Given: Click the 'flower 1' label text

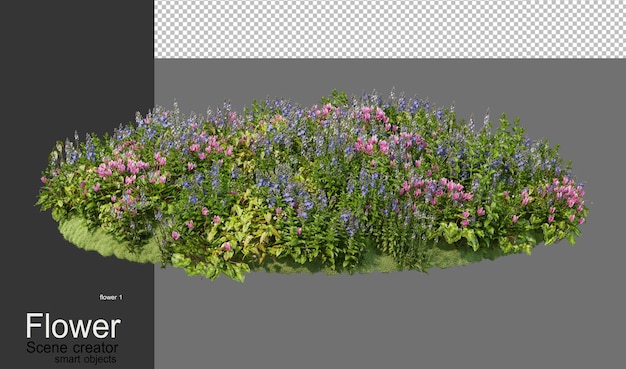Looking at the screenshot, I should (x=111, y=297).
